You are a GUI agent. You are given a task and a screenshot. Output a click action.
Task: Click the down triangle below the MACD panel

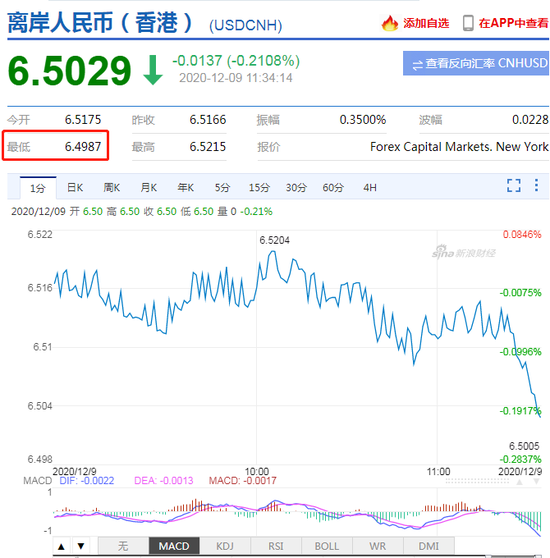click(81, 546)
